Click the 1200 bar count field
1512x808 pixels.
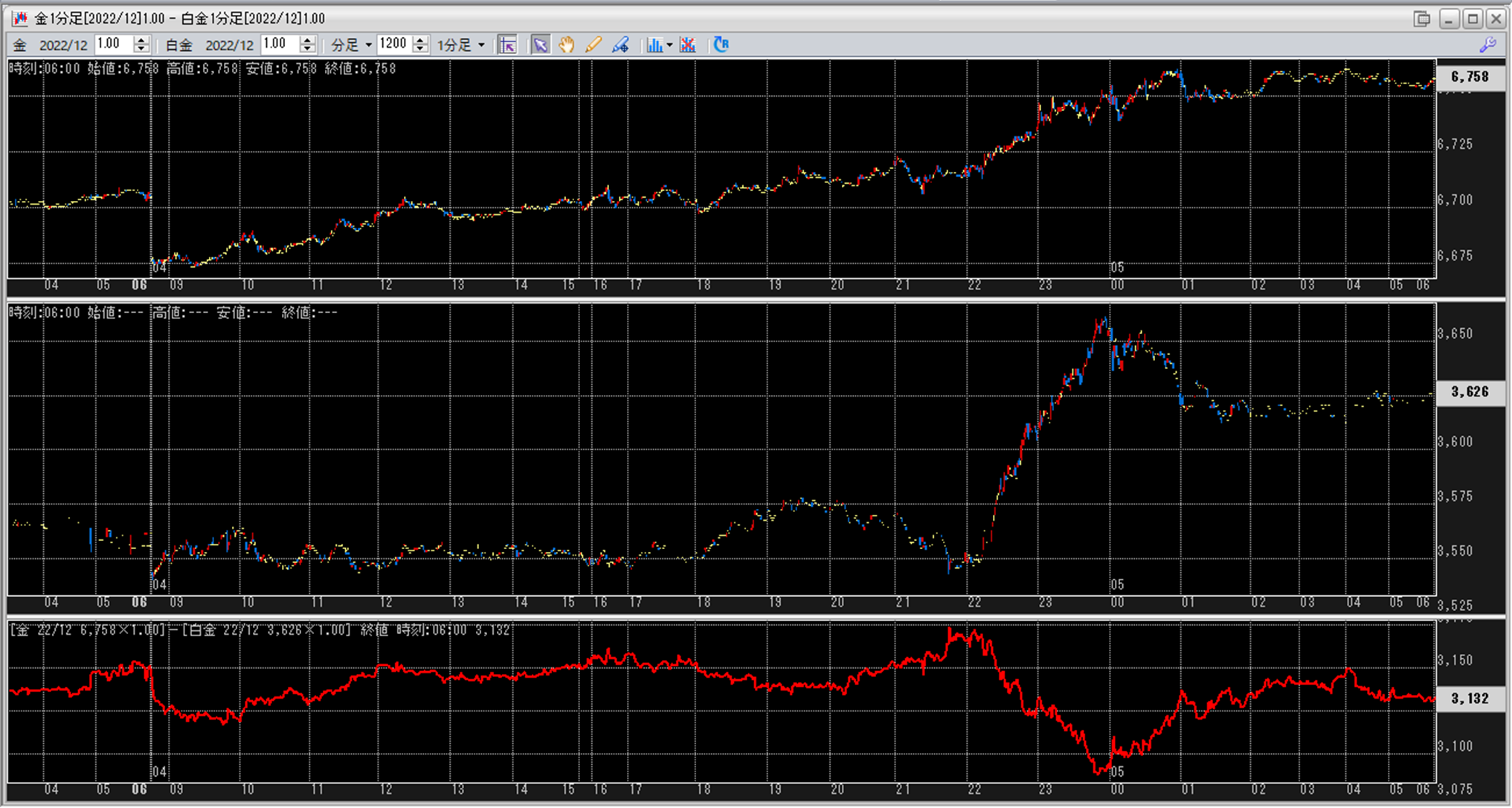point(393,44)
